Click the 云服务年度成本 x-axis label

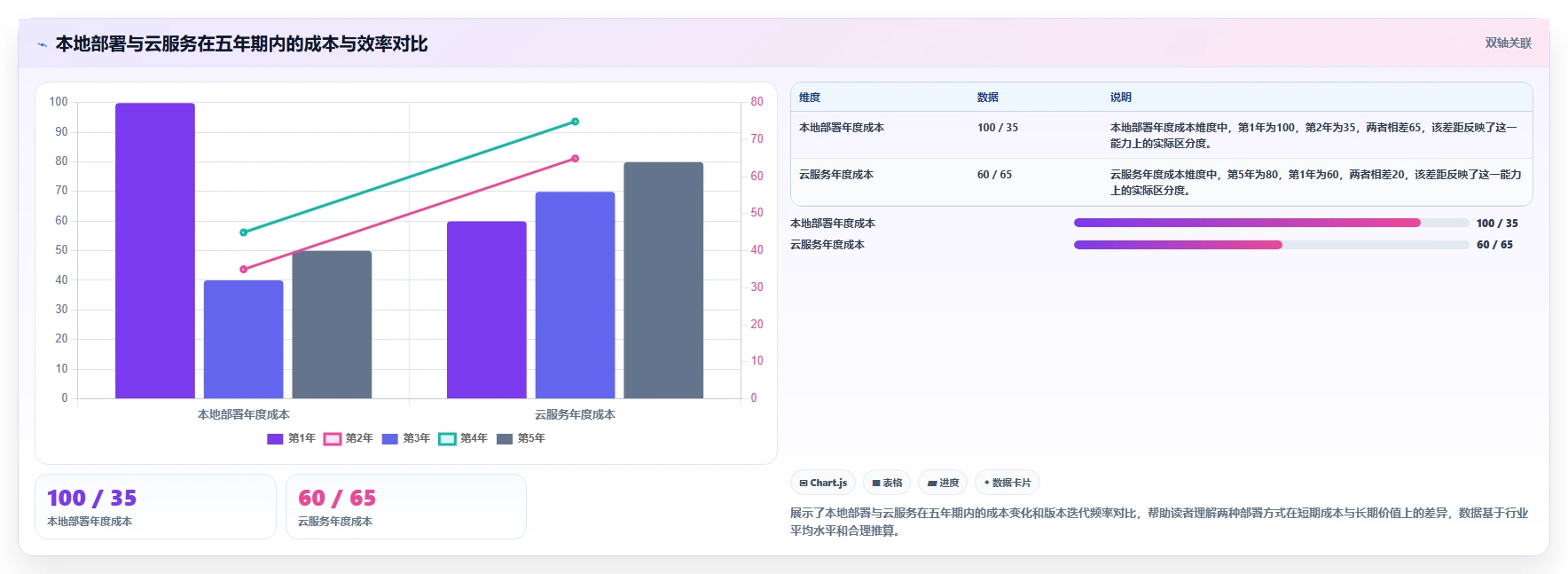pyautogui.click(x=575, y=414)
